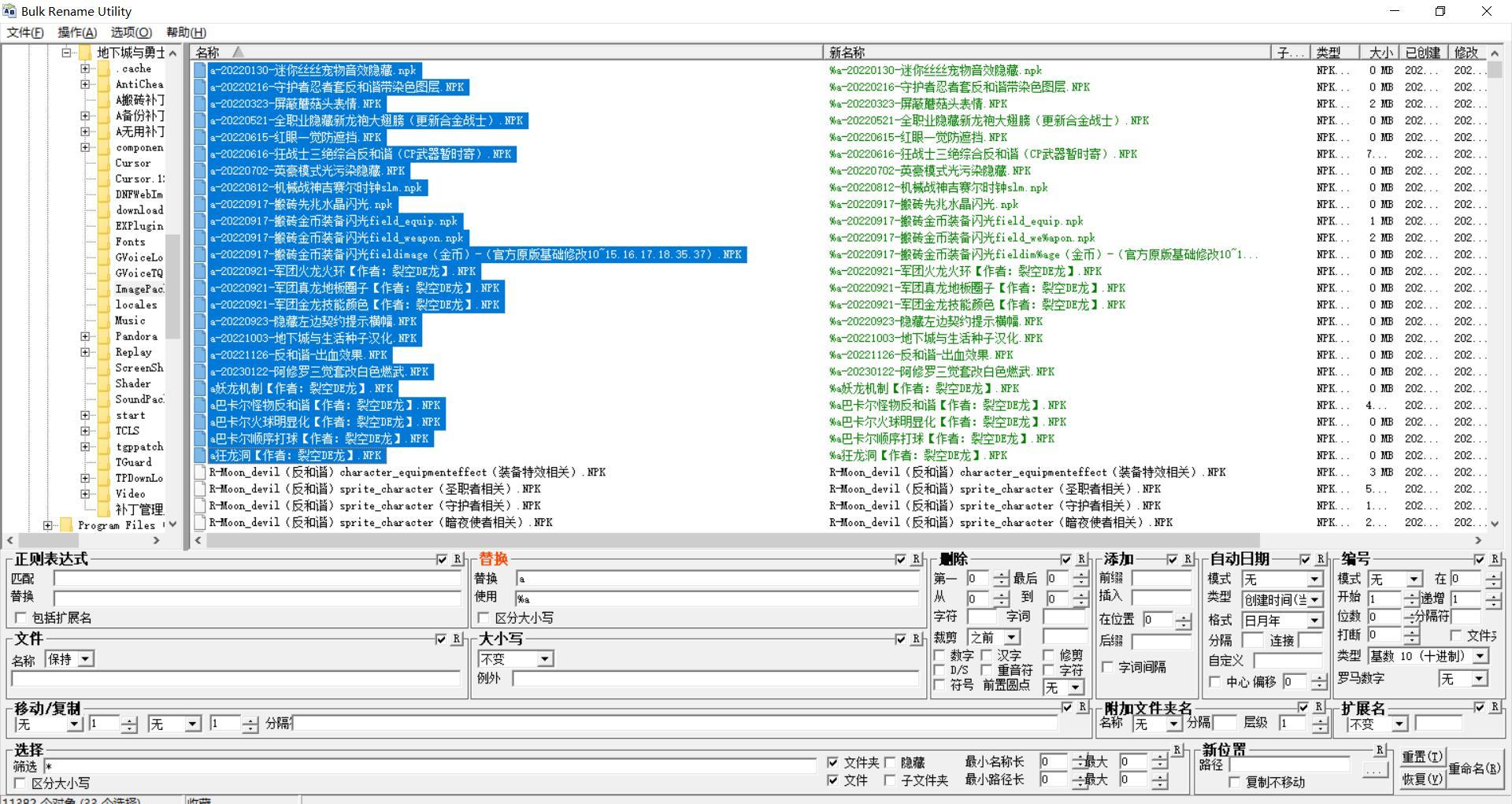This screenshot has height=804, width=1512.
Task: Expand the Replay folder tree node
Action: pyautogui.click(x=85, y=352)
